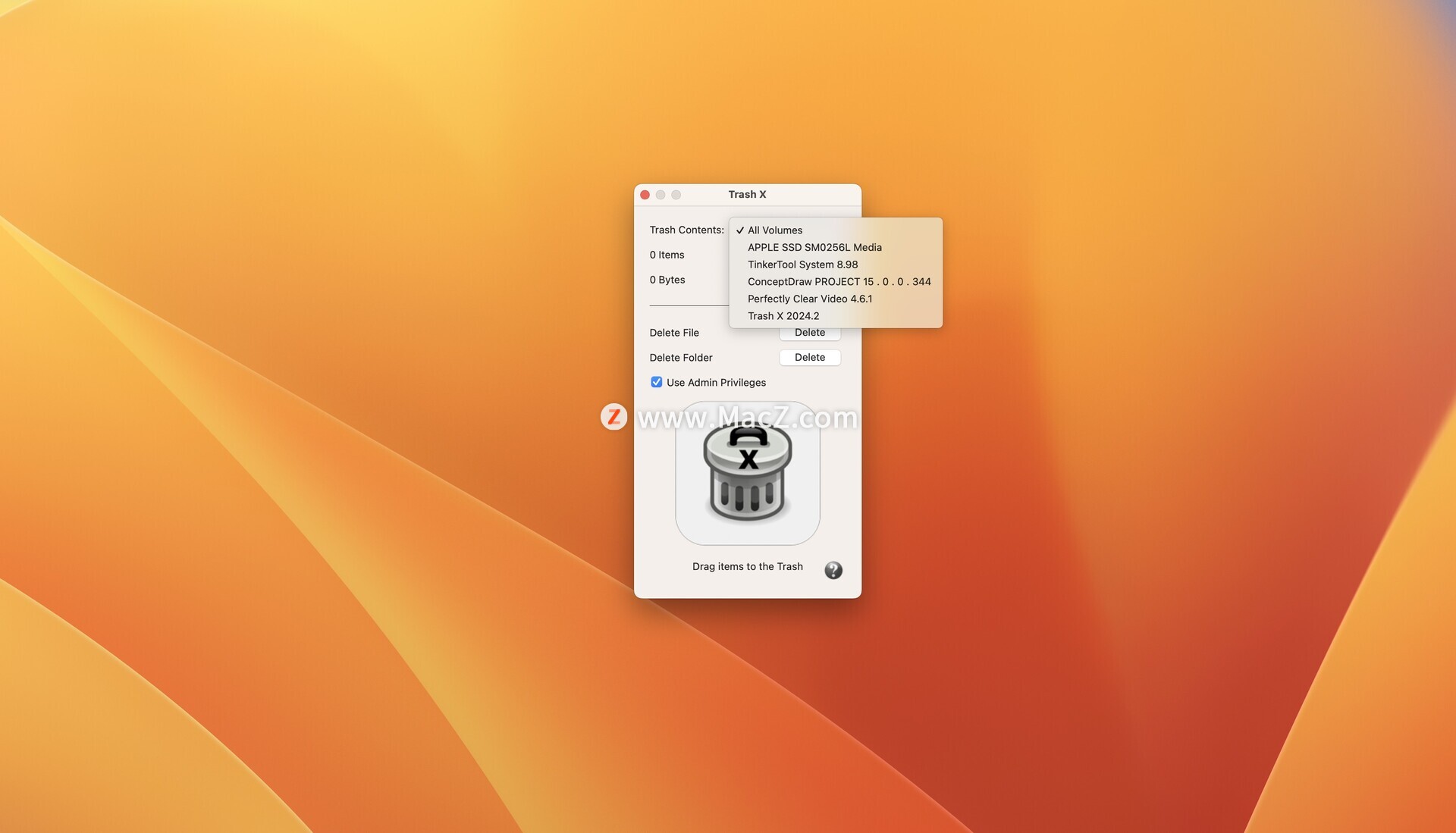Select Trash X 2024.2 volume

point(835,316)
